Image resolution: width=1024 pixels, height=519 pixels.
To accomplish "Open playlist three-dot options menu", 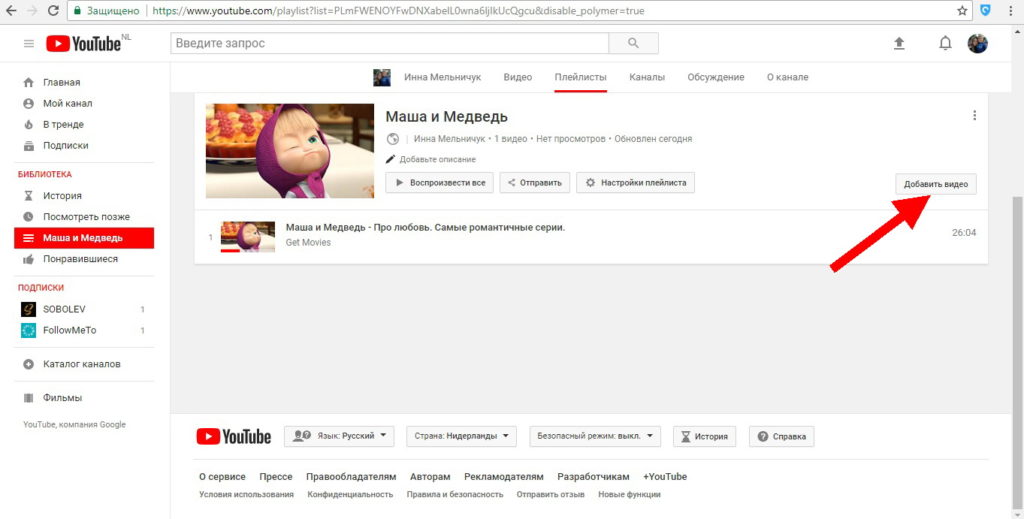I will pyautogui.click(x=974, y=116).
